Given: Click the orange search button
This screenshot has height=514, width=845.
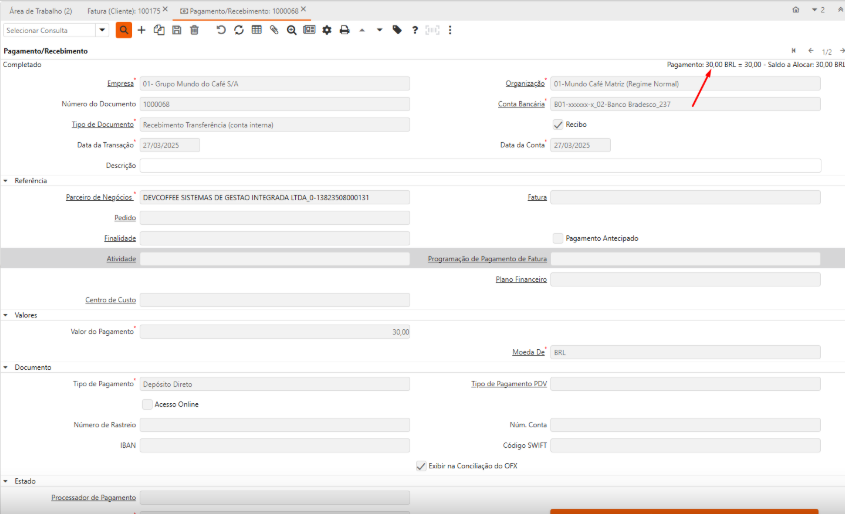Looking at the screenshot, I should (x=124, y=30).
